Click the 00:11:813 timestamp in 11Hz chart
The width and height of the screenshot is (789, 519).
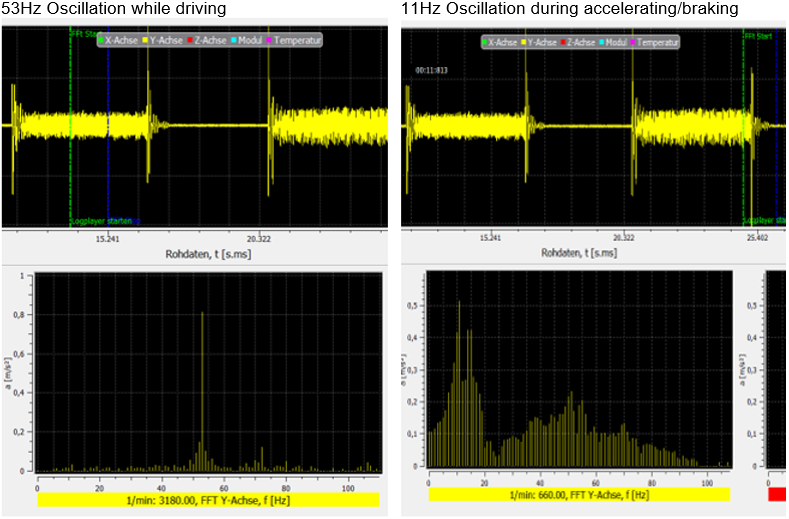431,70
